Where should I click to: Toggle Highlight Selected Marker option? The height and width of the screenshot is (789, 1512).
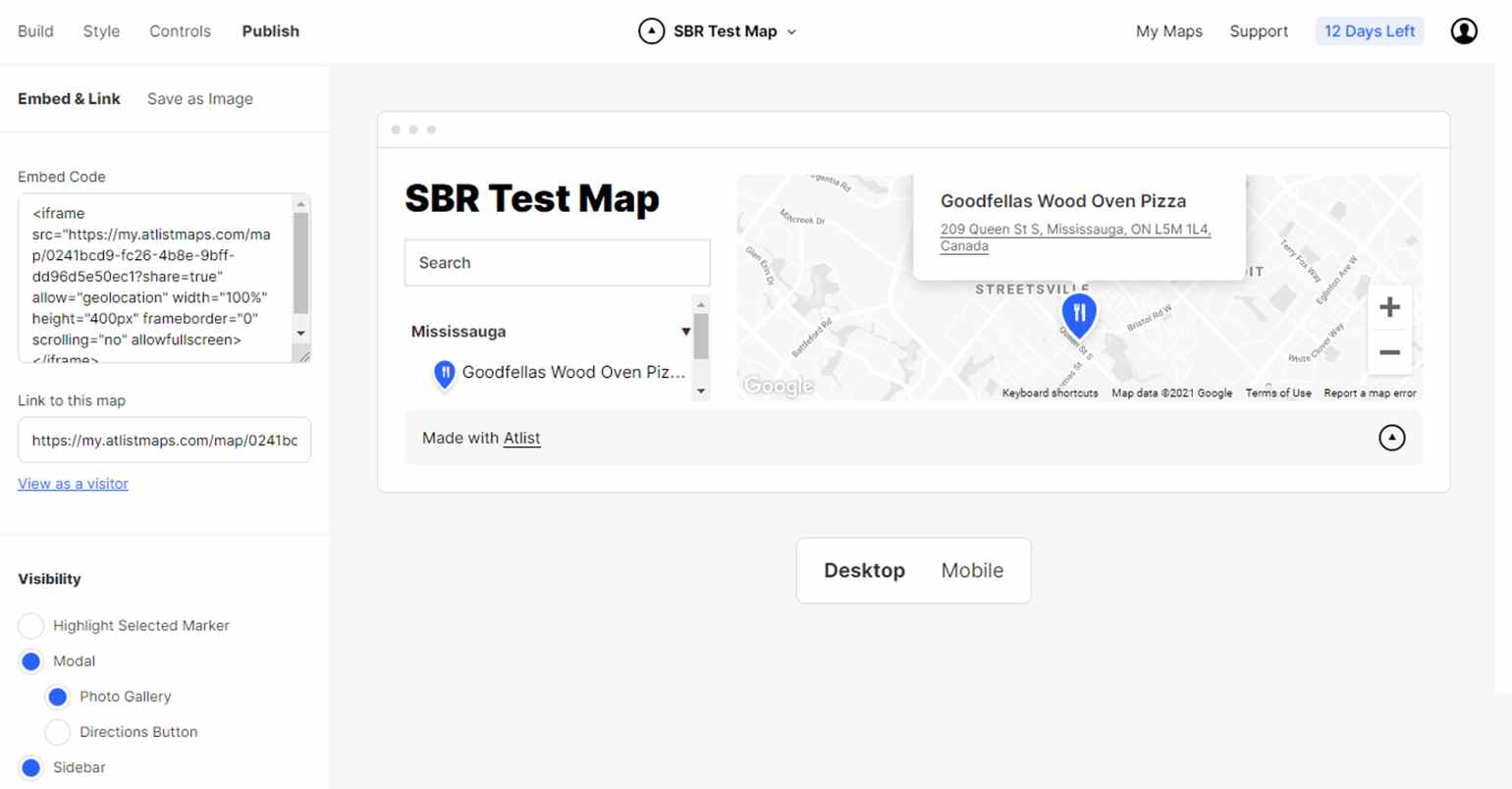coord(31,625)
